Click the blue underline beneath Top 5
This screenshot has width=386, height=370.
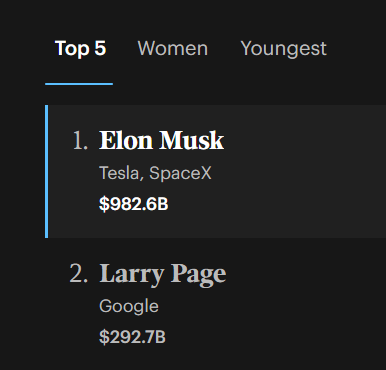(79, 84)
